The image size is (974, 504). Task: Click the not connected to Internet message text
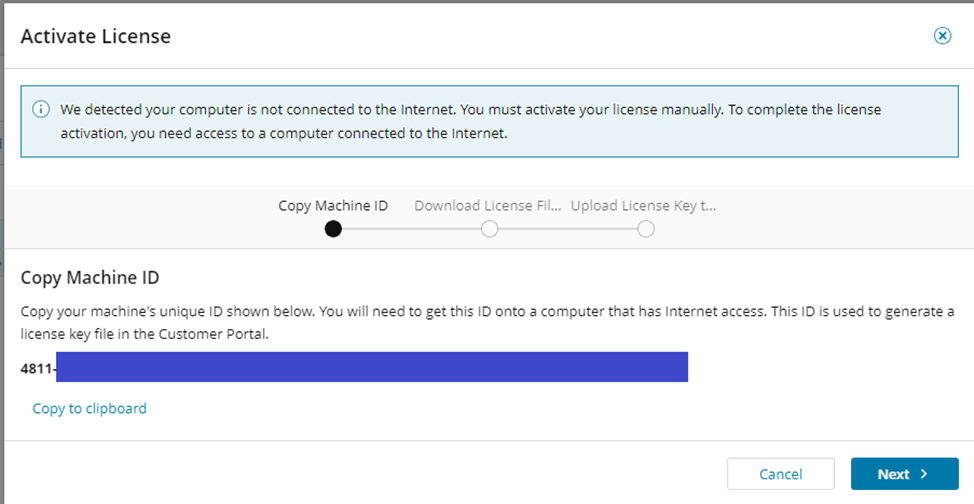pos(470,121)
